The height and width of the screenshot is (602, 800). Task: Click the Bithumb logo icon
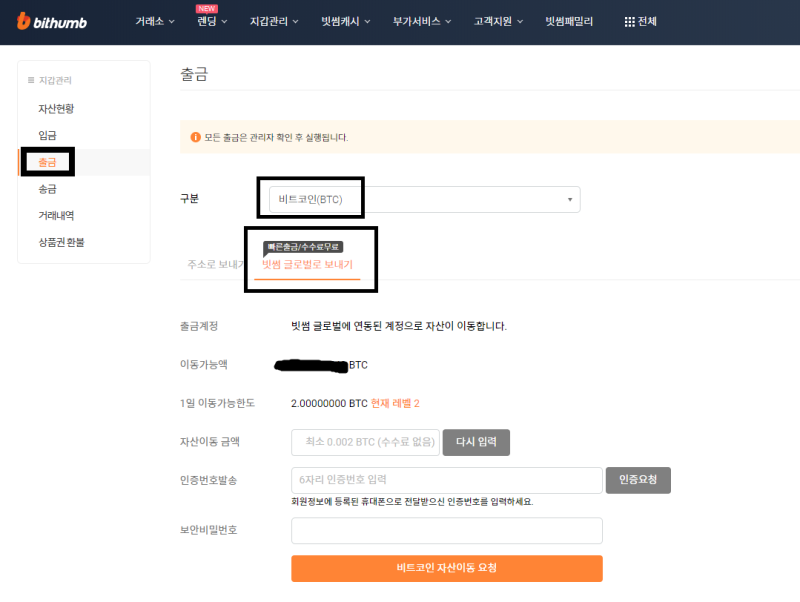24,21
